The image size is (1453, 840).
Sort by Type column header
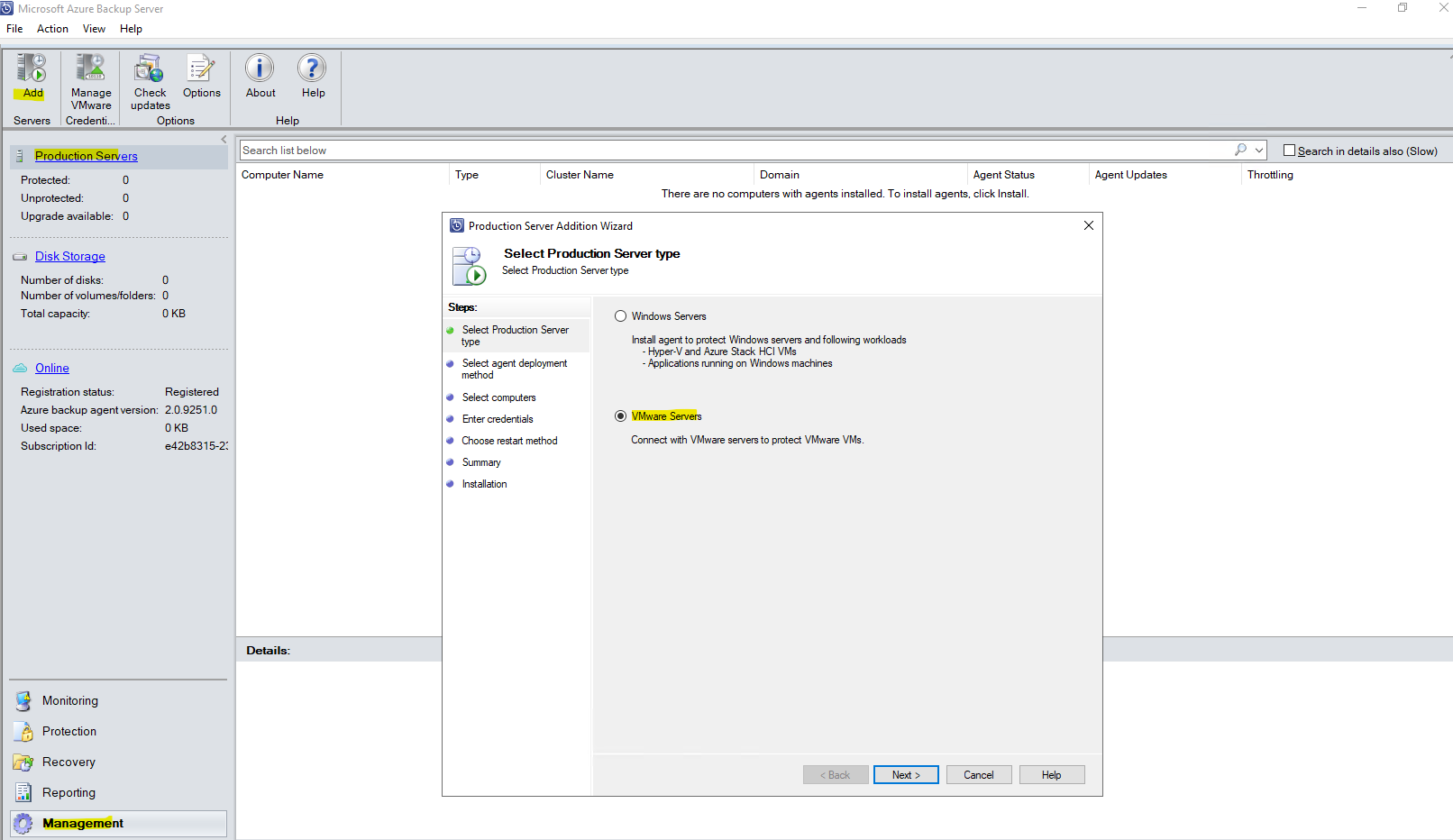pyautogui.click(x=467, y=175)
